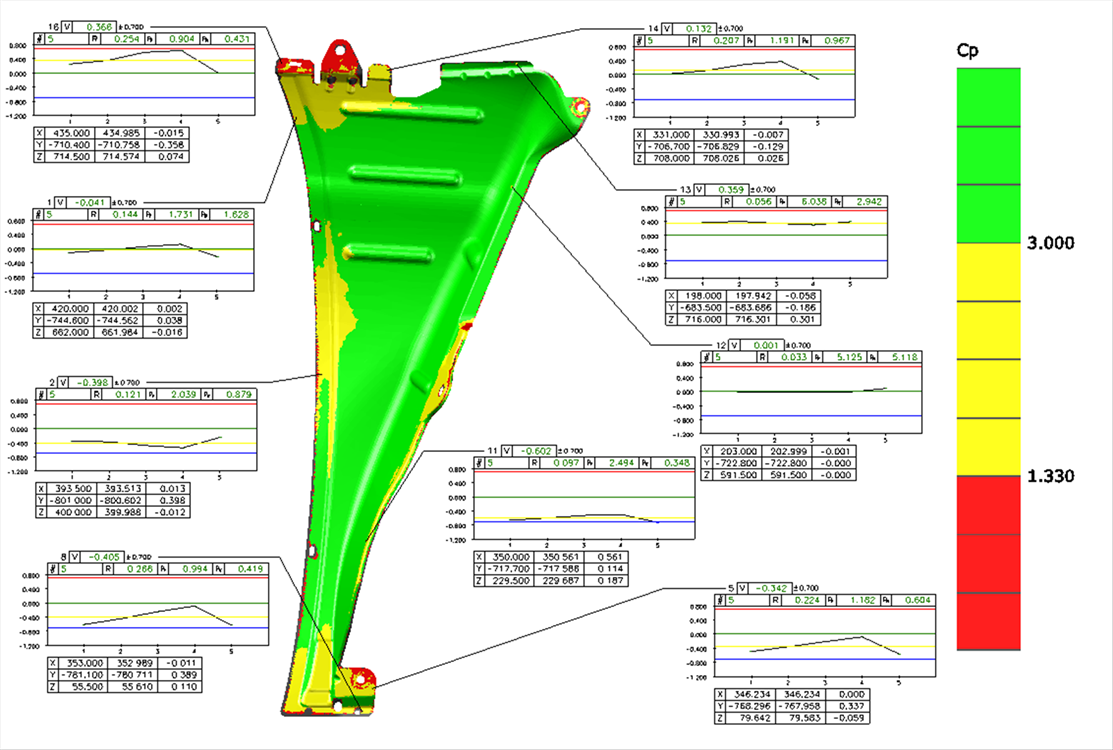The image size is (1113, 750).
Task: Click the R label in point 13 callout
Action: click(x=727, y=201)
